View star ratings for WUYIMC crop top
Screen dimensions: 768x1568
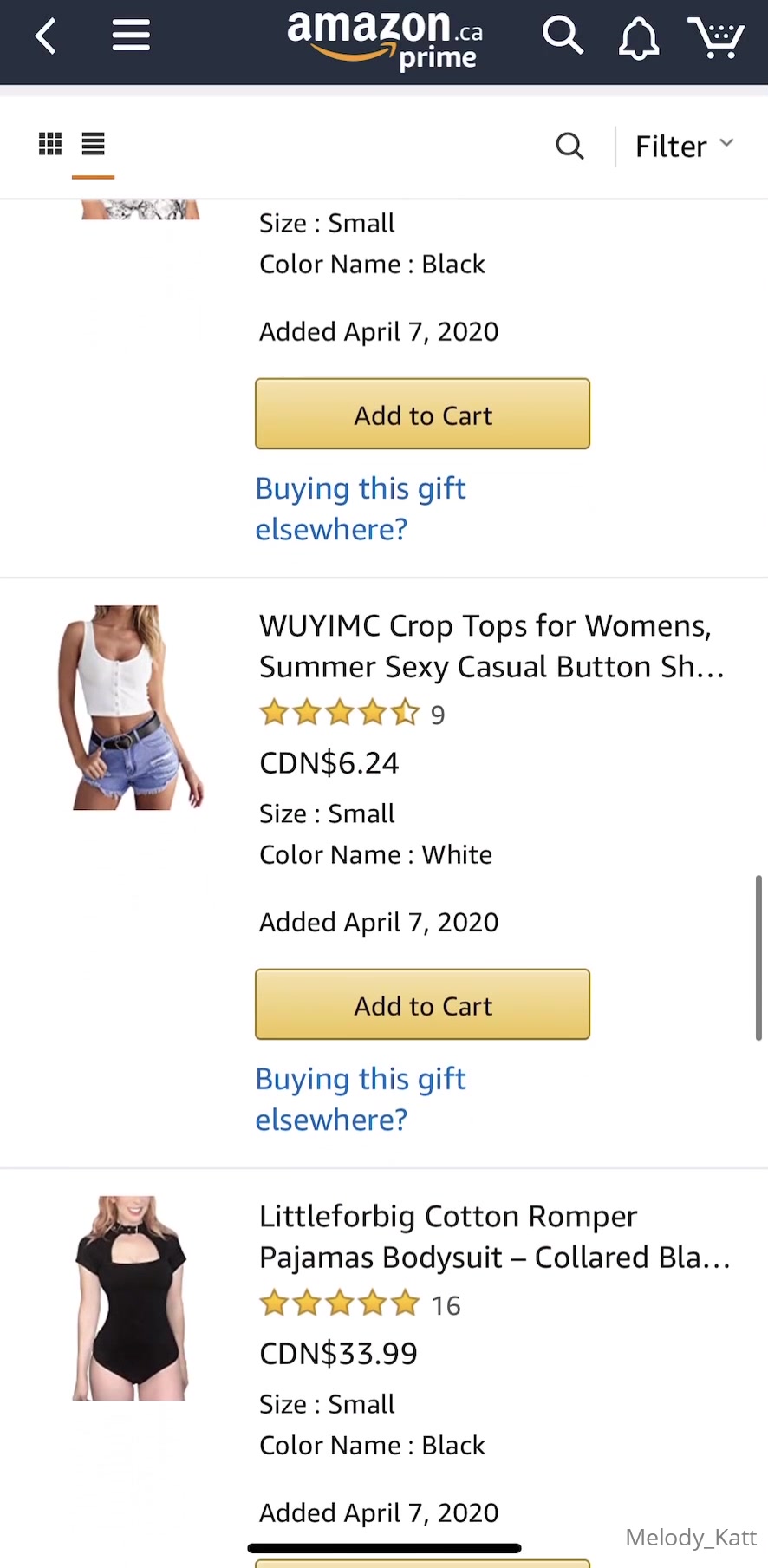(340, 714)
